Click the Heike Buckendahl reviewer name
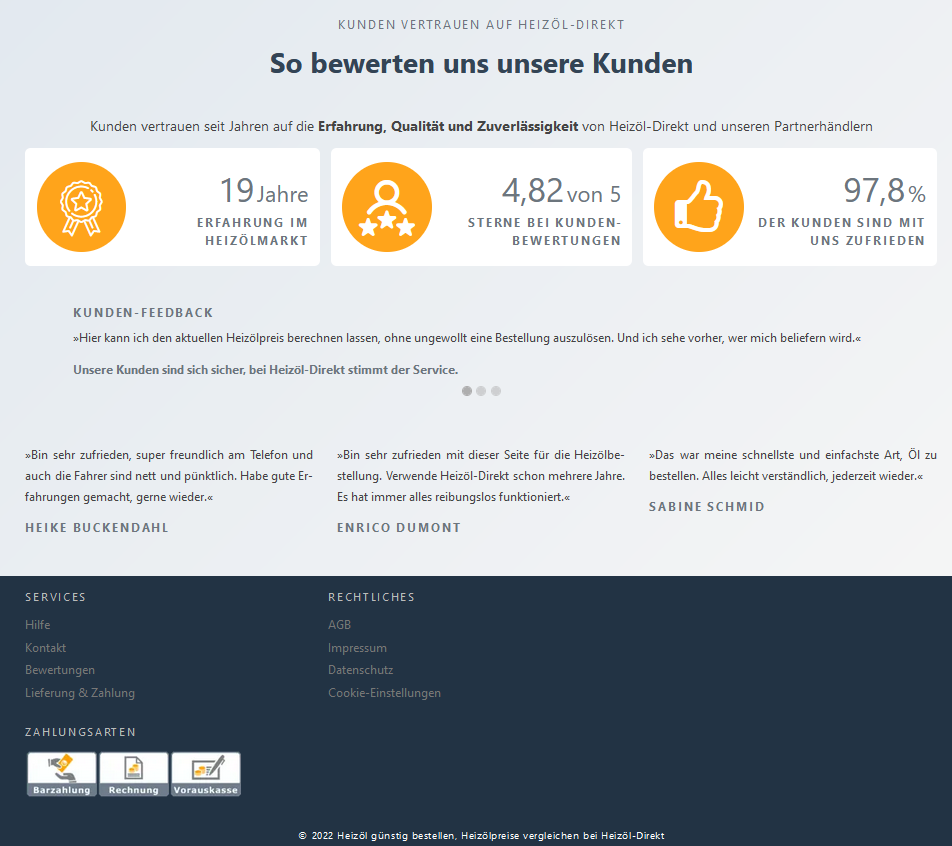Screen dimensions: 952x846 97,528
